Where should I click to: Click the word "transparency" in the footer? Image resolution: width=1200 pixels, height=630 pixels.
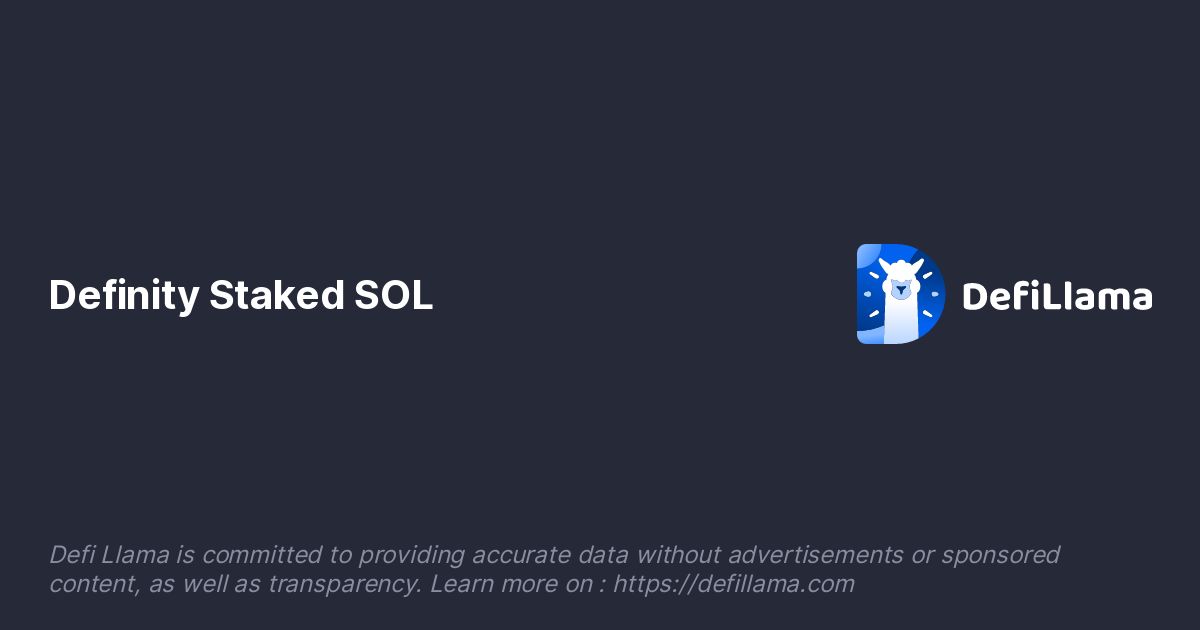[343, 584]
